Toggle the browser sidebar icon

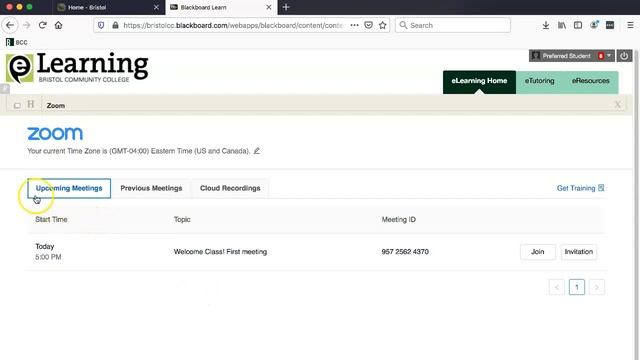pyautogui.click(x=578, y=25)
